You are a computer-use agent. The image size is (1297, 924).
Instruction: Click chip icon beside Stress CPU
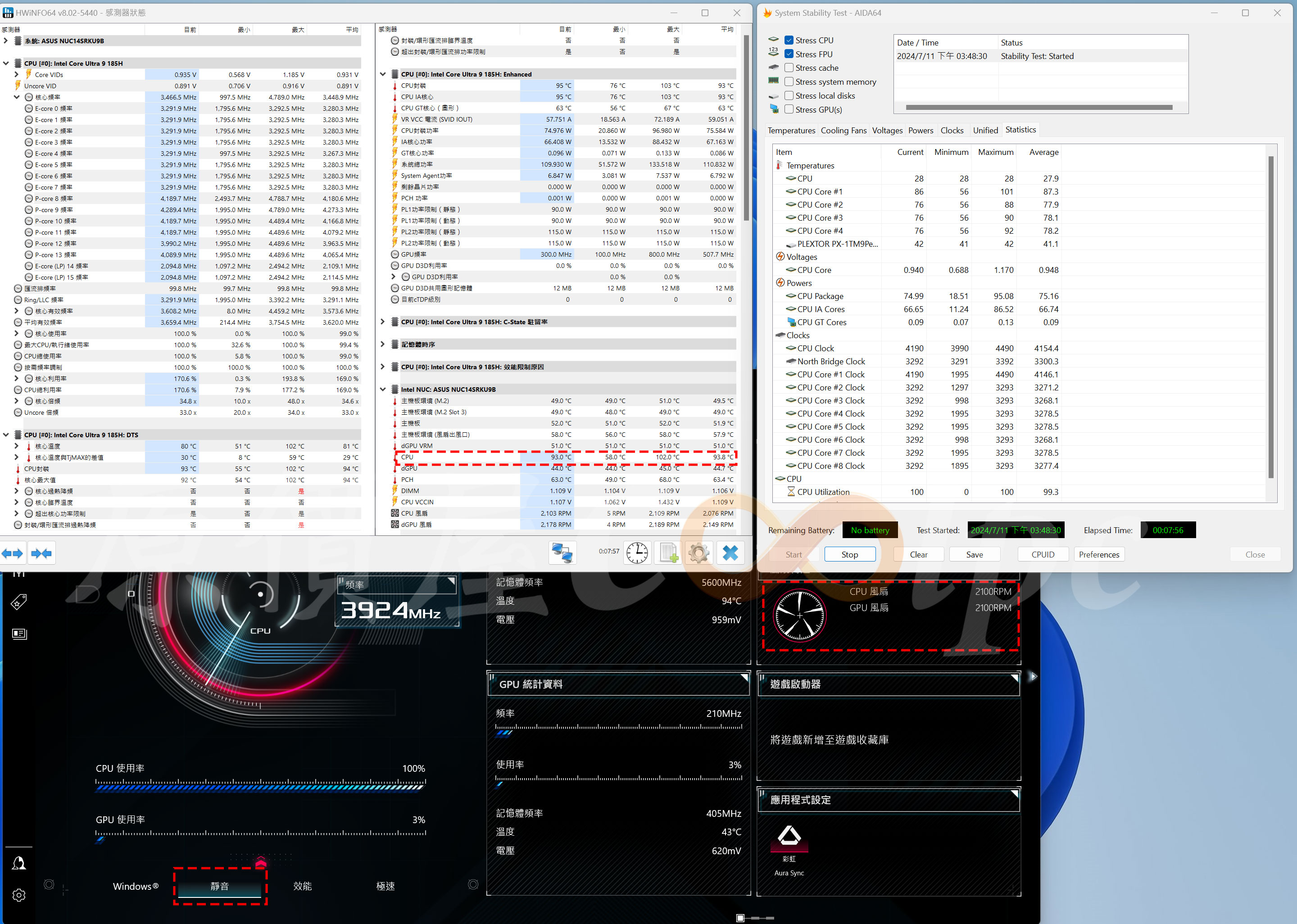773,40
